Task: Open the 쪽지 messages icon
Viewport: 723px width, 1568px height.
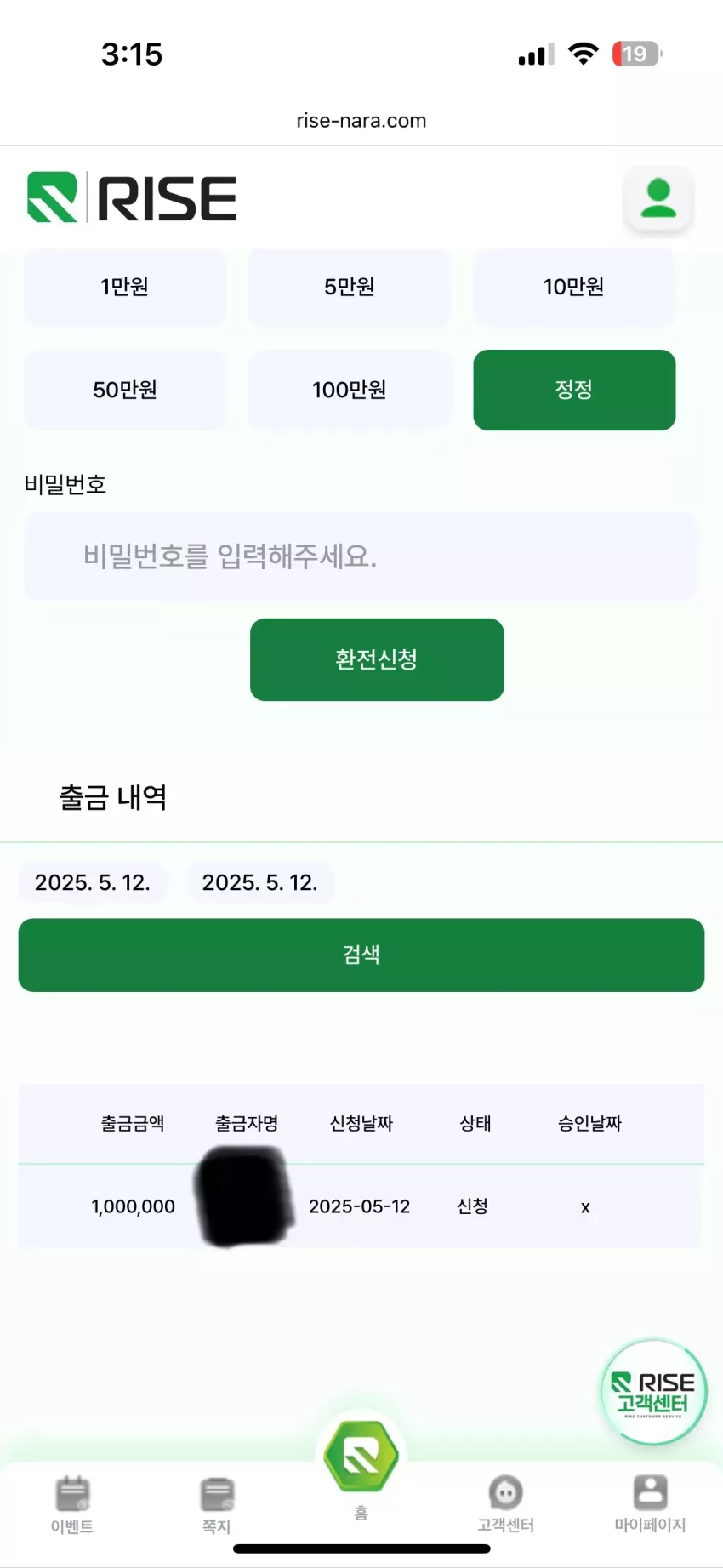Action: pos(217,1494)
